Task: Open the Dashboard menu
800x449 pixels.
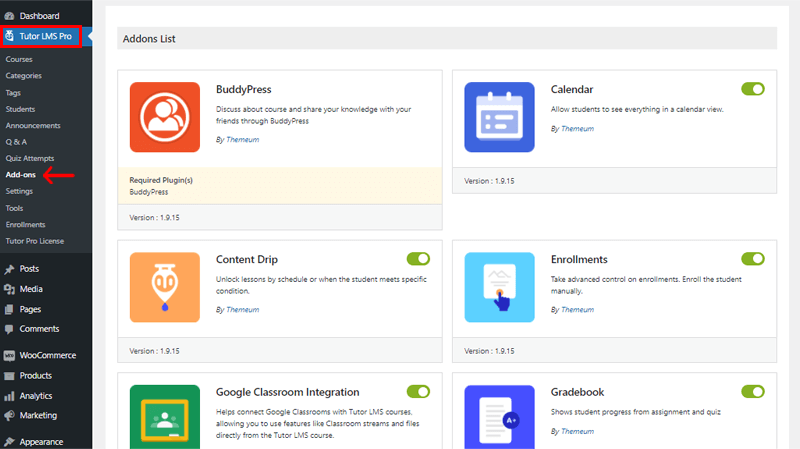Action: tap(39, 16)
